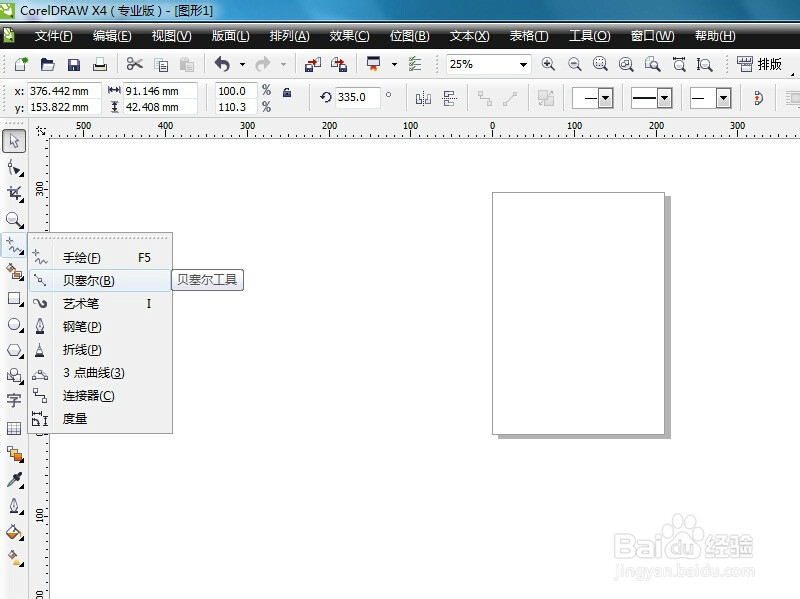Select the Ellipse tool
Image resolution: width=800 pixels, height=599 pixels.
pyautogui.click(x=14, y=325)
